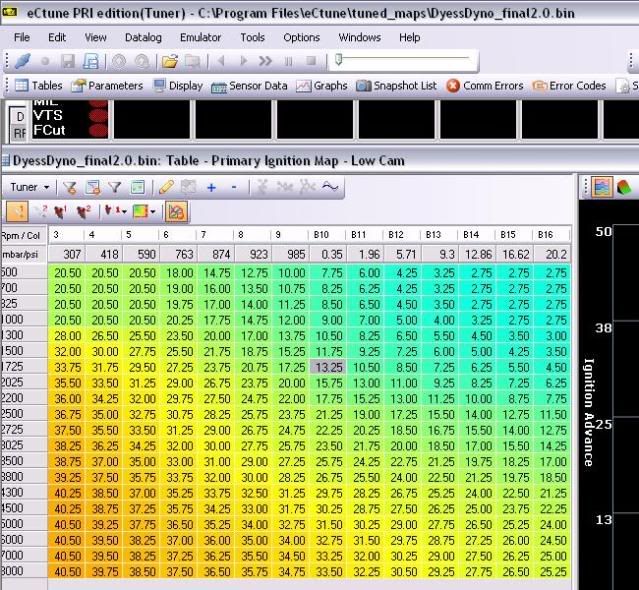Expand the Tuner dropdown
This screenshot has width=639, height=590.
point(30,186)
